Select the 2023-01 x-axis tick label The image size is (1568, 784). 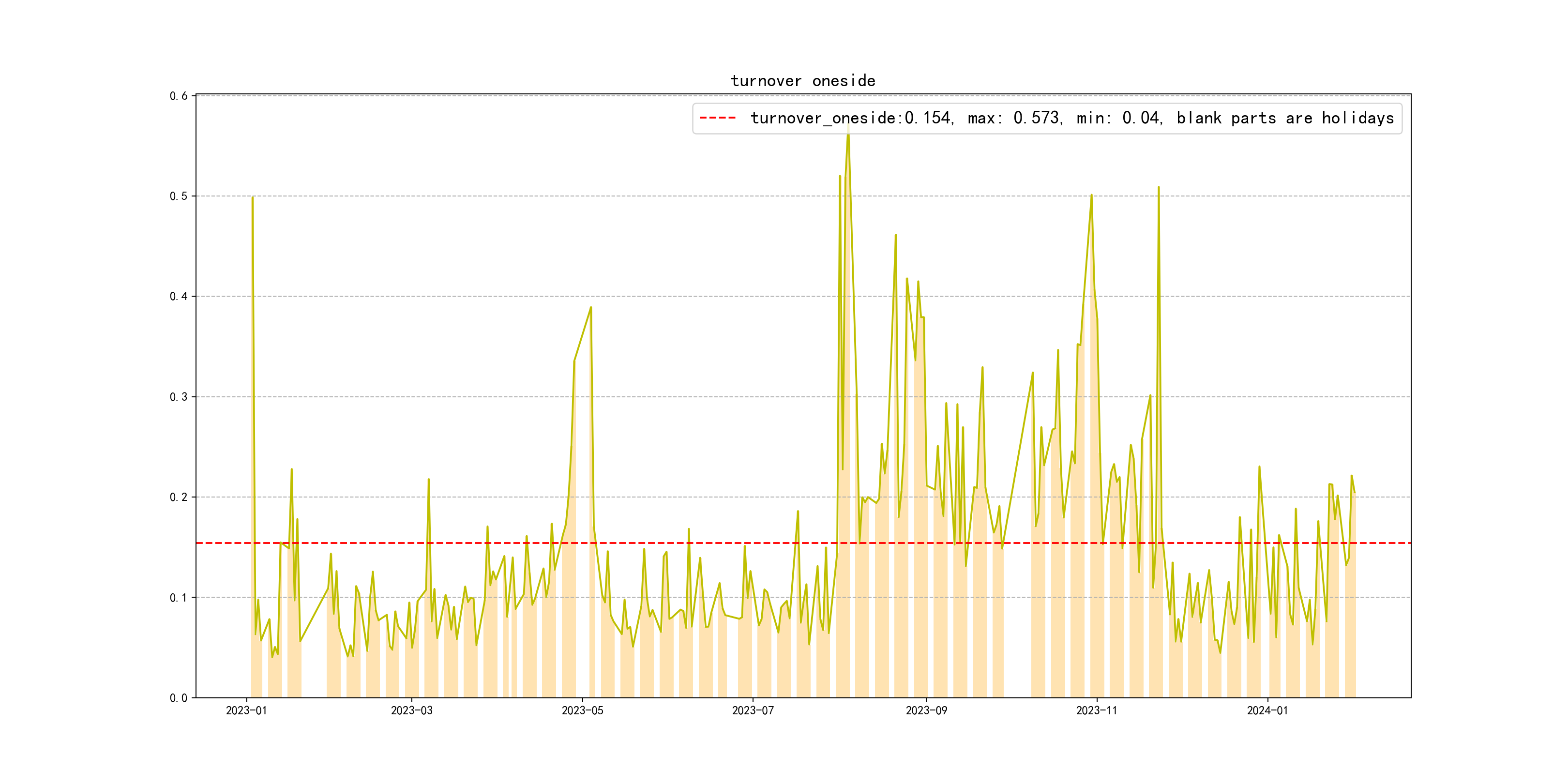click(246, 710)
